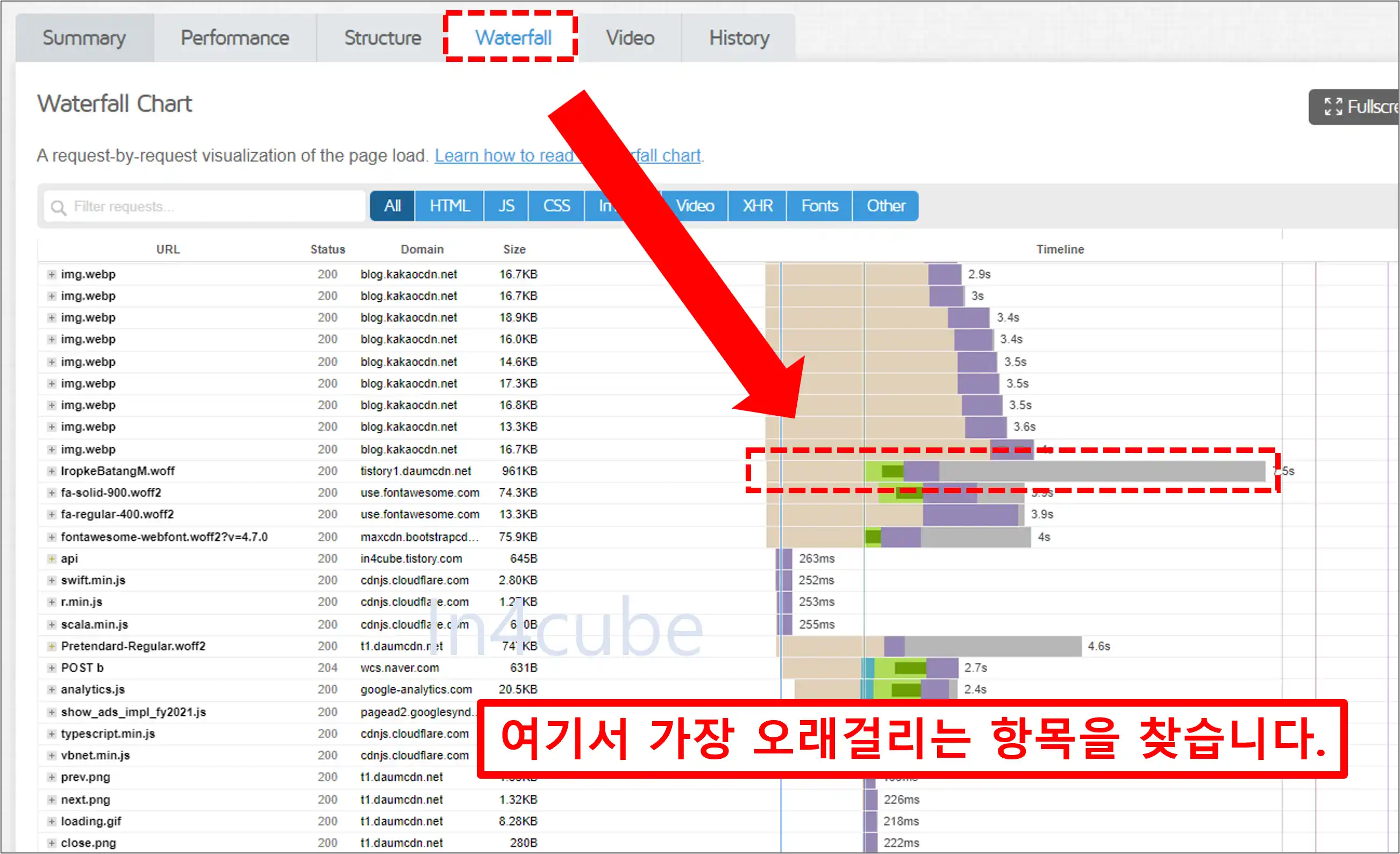Expand the typescript.min.js request row
The image size is (1400, 854).
[x=52, y=734]
